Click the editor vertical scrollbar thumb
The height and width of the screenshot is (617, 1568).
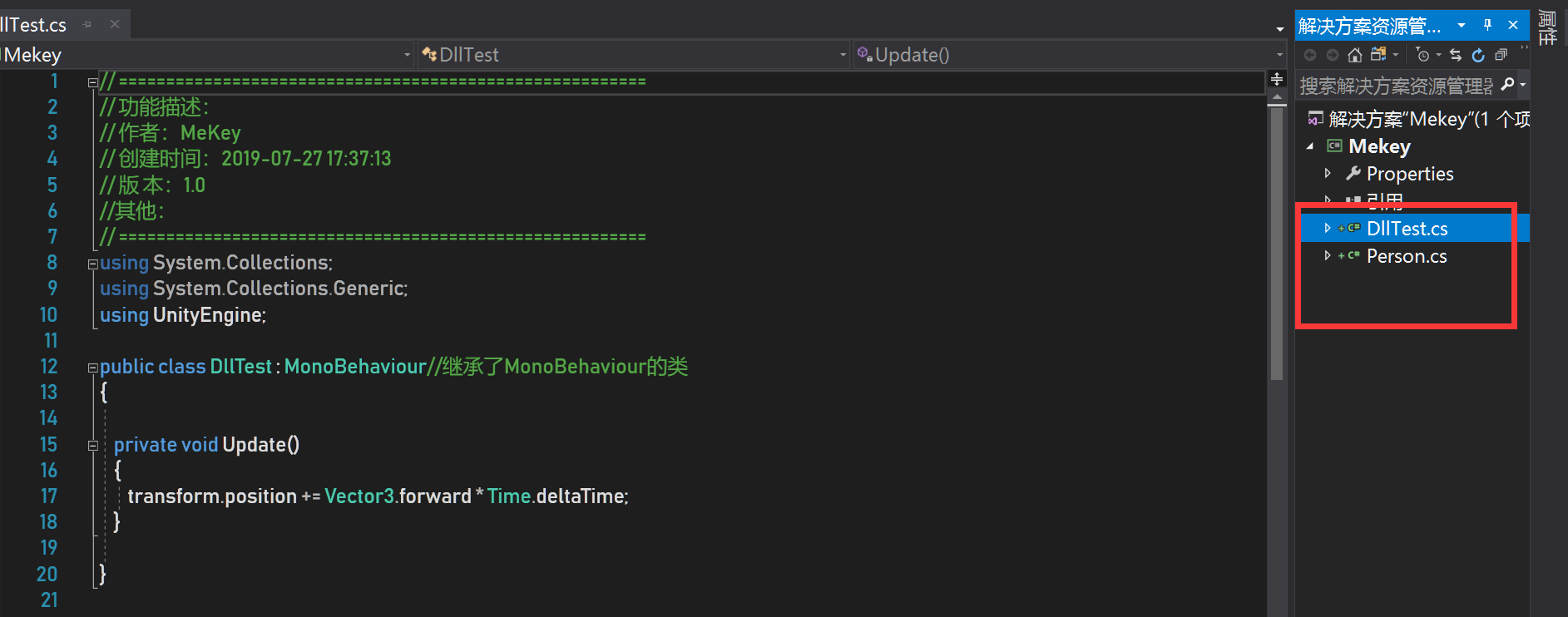point(1277,243)
